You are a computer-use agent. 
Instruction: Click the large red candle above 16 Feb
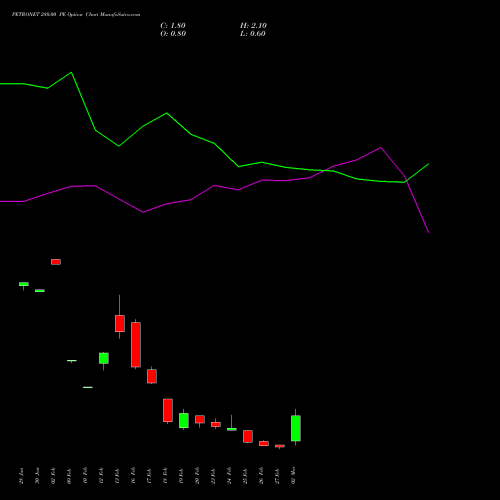click(x=136, y=345)
